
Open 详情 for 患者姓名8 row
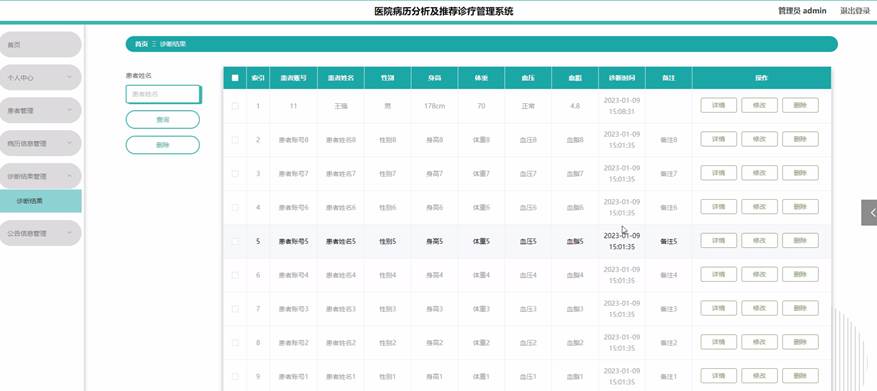tap(718, 139)
